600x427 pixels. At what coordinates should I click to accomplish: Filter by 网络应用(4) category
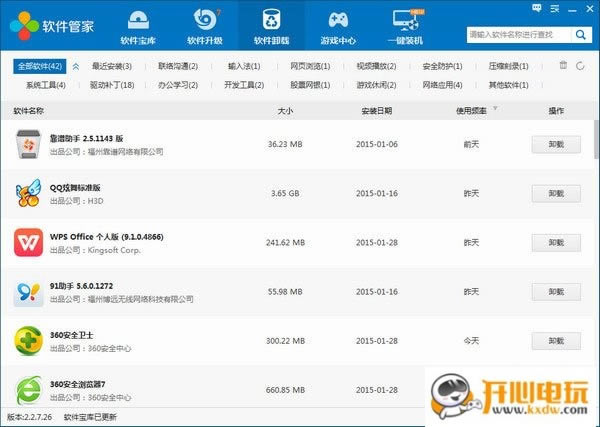click(x=442, y=85)
